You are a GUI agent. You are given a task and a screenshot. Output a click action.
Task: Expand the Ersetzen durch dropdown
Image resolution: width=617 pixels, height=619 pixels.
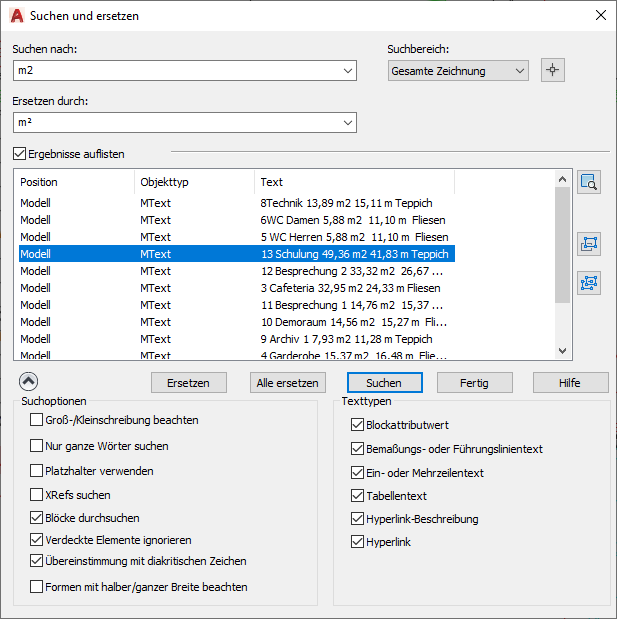click(x=348, y=122)
